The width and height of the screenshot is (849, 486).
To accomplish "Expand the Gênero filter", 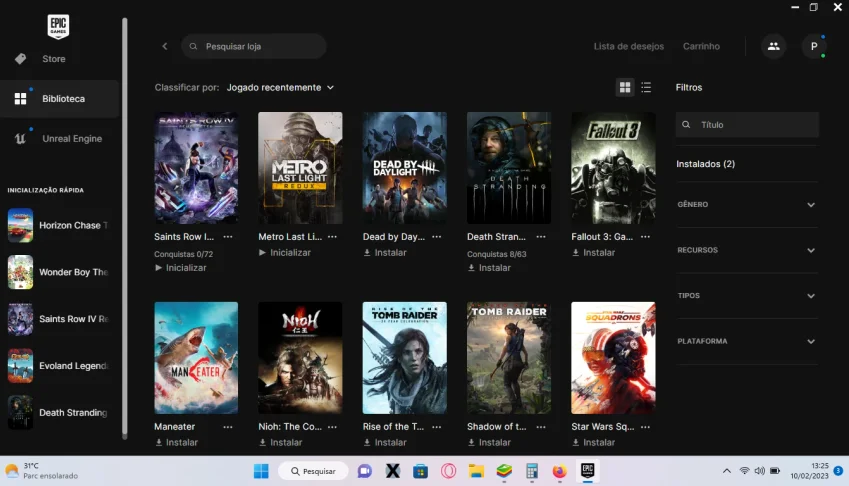I will tap(747, 205).
